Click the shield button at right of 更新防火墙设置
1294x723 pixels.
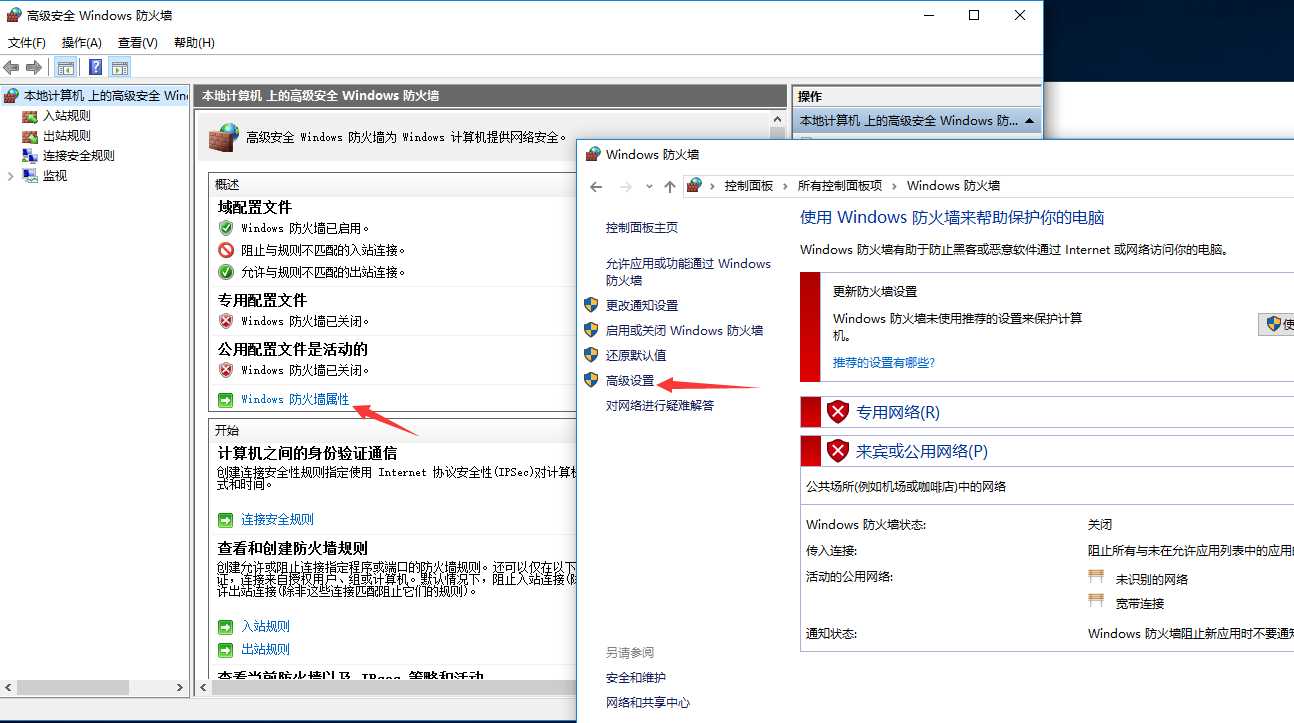point(1276,324)
